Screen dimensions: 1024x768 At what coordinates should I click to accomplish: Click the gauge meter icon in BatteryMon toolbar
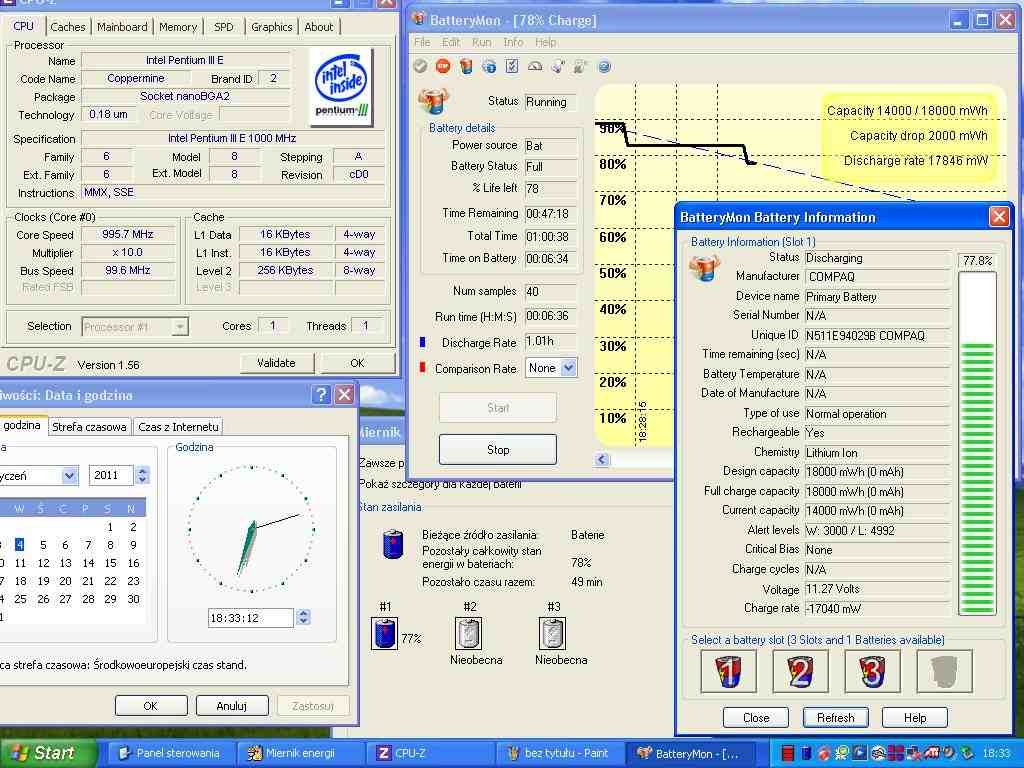pyautogui.click(x=535, y=67)
